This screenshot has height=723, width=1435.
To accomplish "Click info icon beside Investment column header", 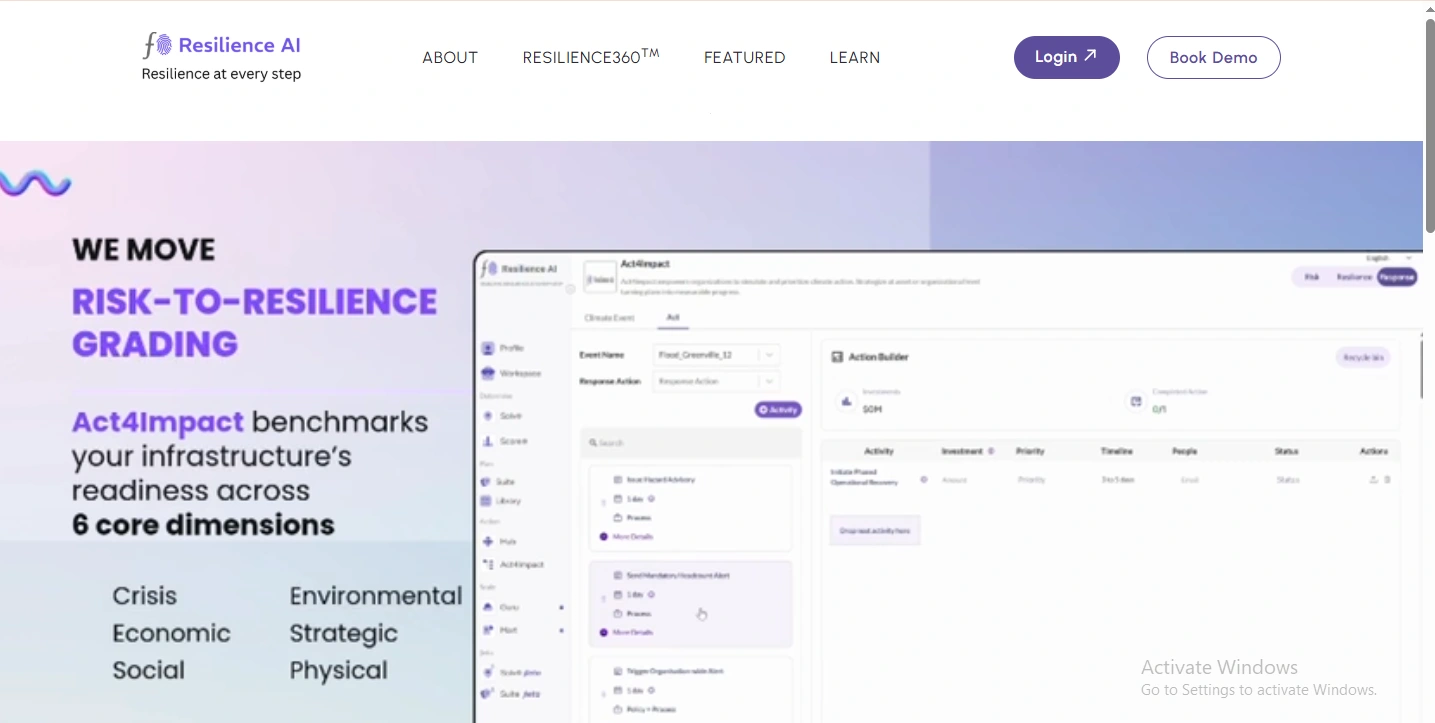I will coord(991,452).
